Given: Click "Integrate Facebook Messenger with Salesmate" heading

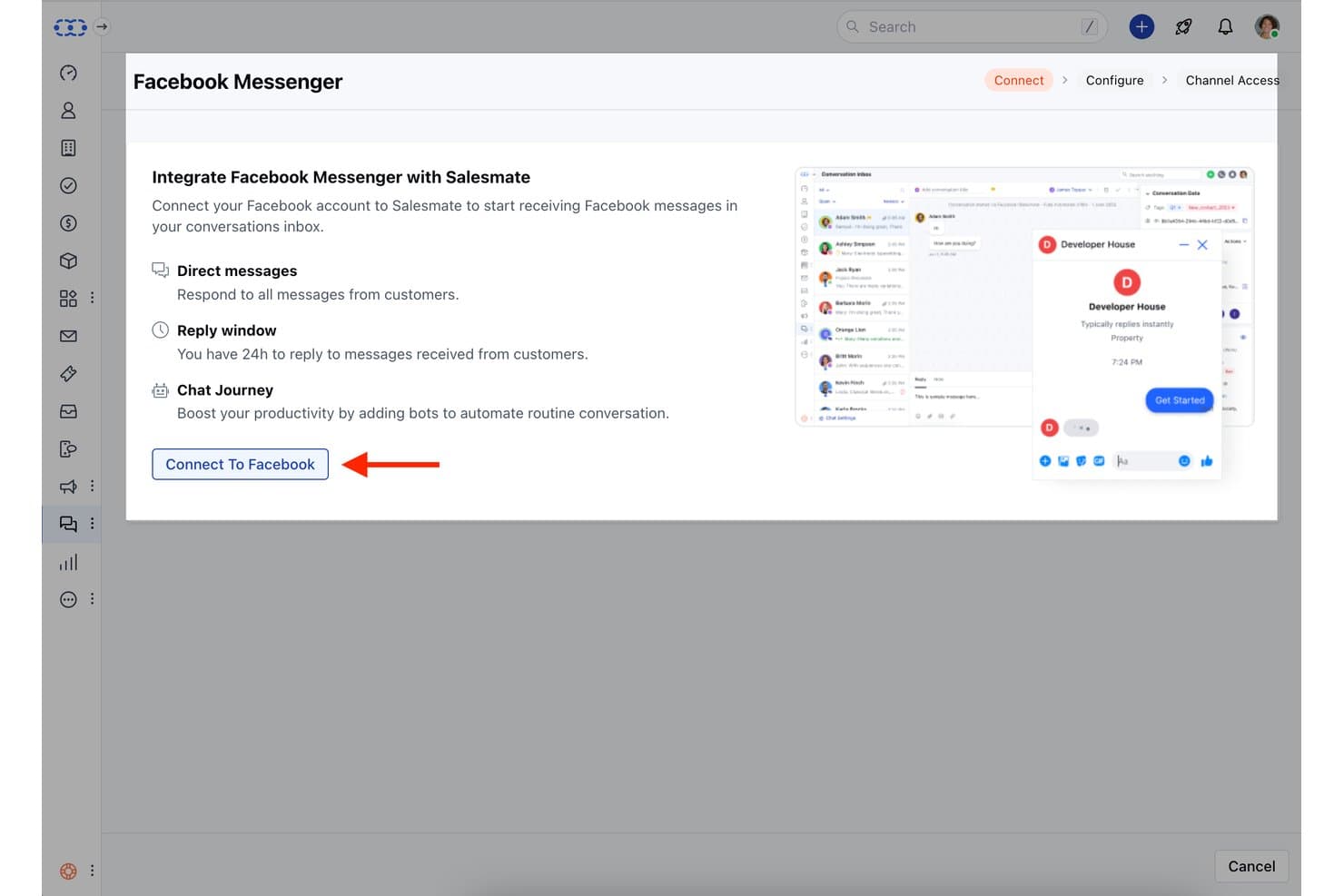Looking at the screenshot, I should click(x=341, y=177).
